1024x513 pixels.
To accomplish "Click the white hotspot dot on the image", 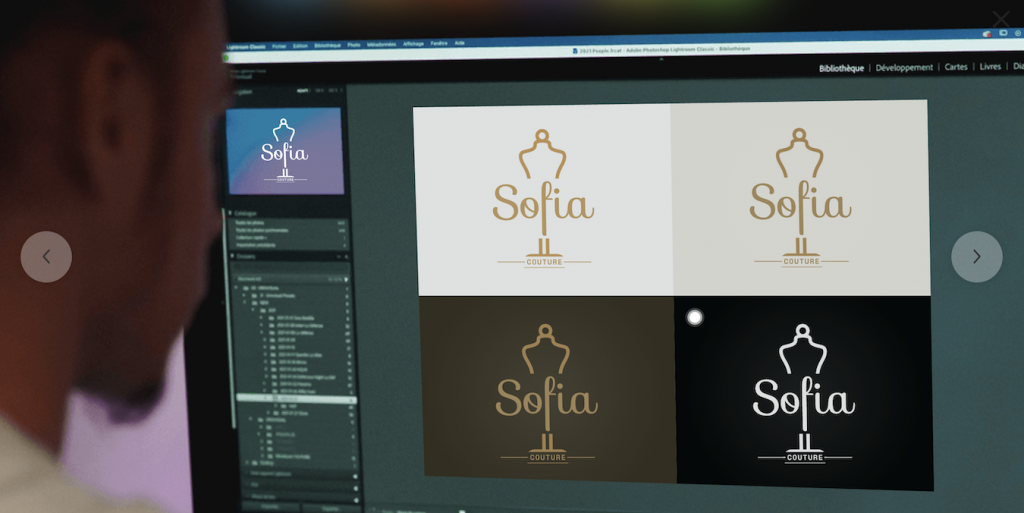I will click(695, 317).
